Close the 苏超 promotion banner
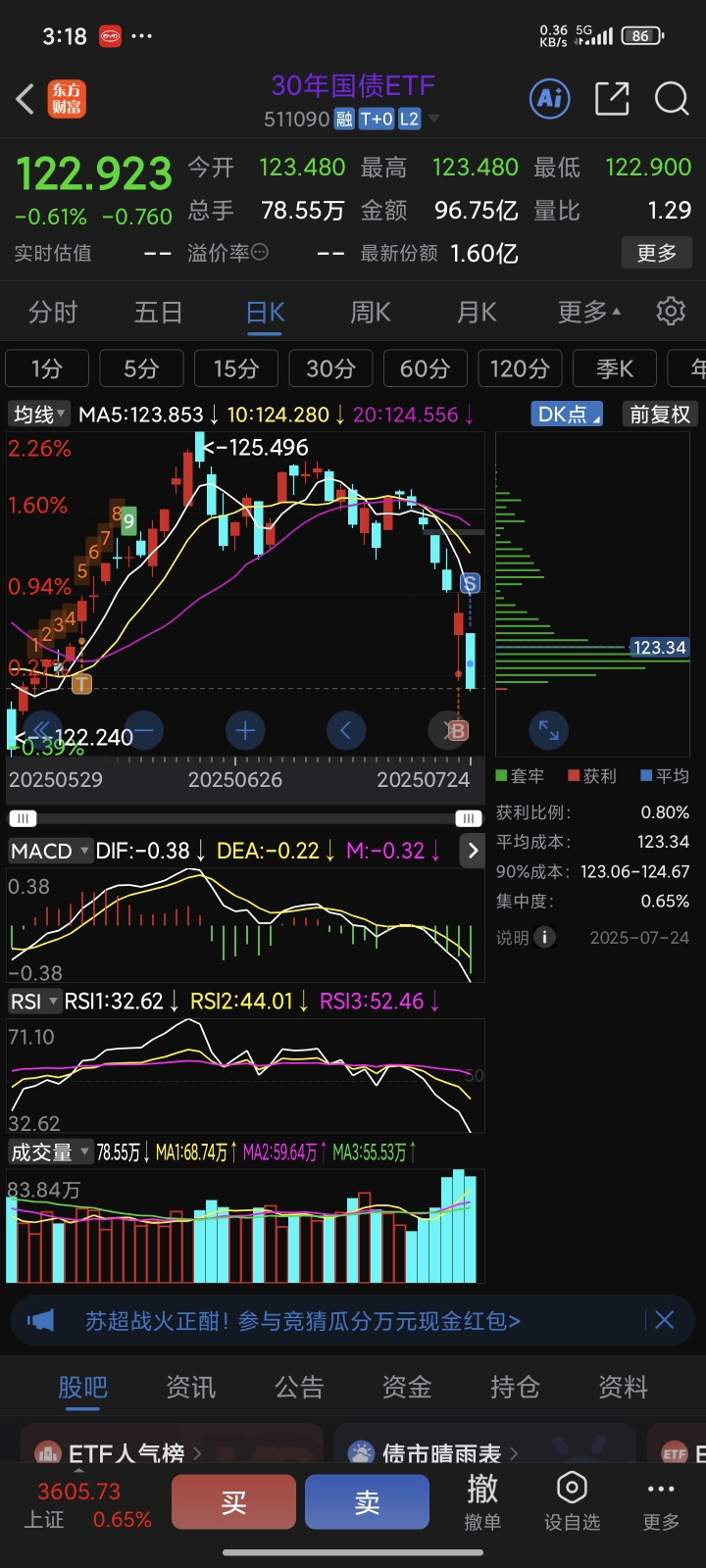The width and height of the screenshot is (706, 1568). coord(664,1320)
